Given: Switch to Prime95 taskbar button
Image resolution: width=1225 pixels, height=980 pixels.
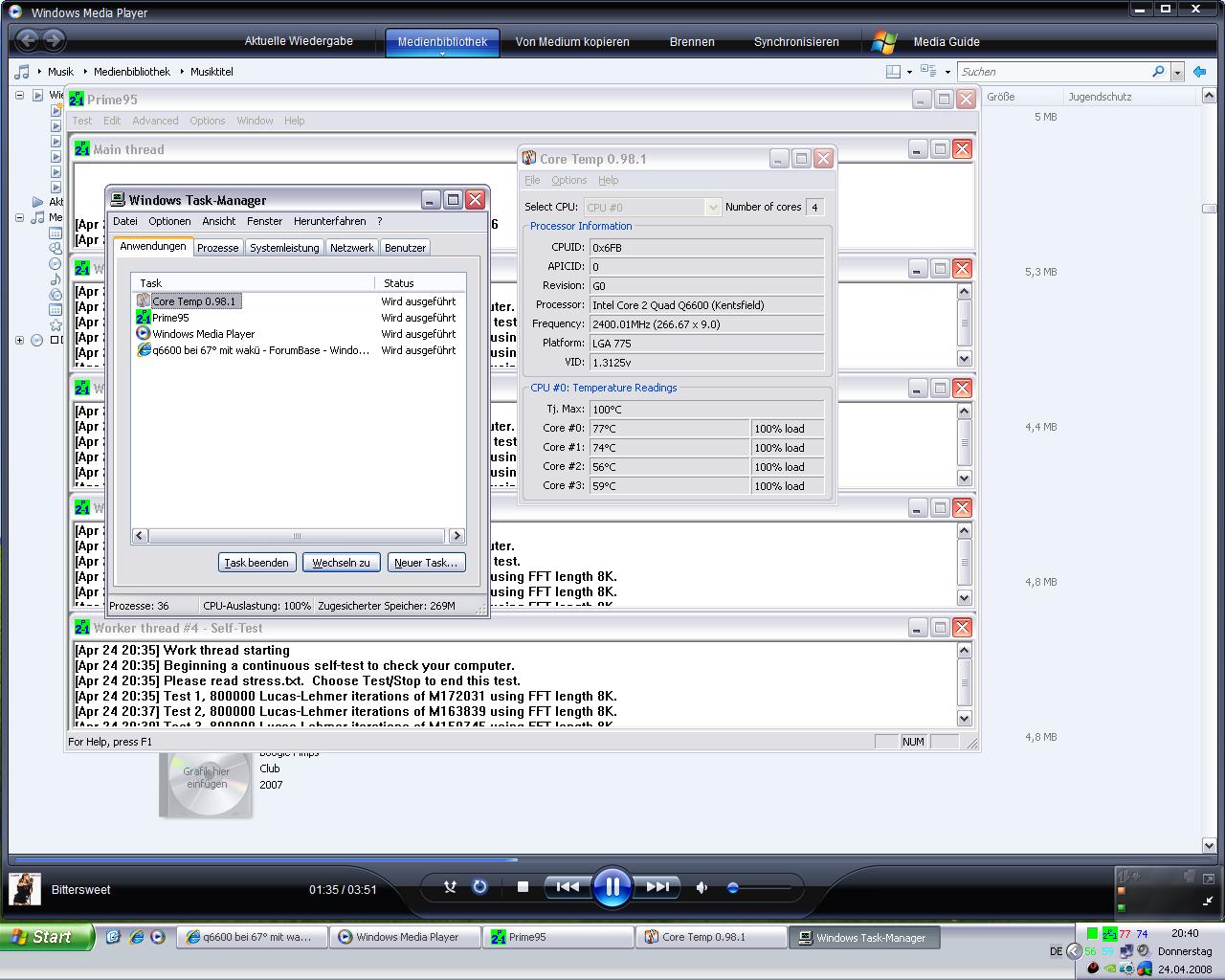Looking at the screenshot, I should pos(559,937).
